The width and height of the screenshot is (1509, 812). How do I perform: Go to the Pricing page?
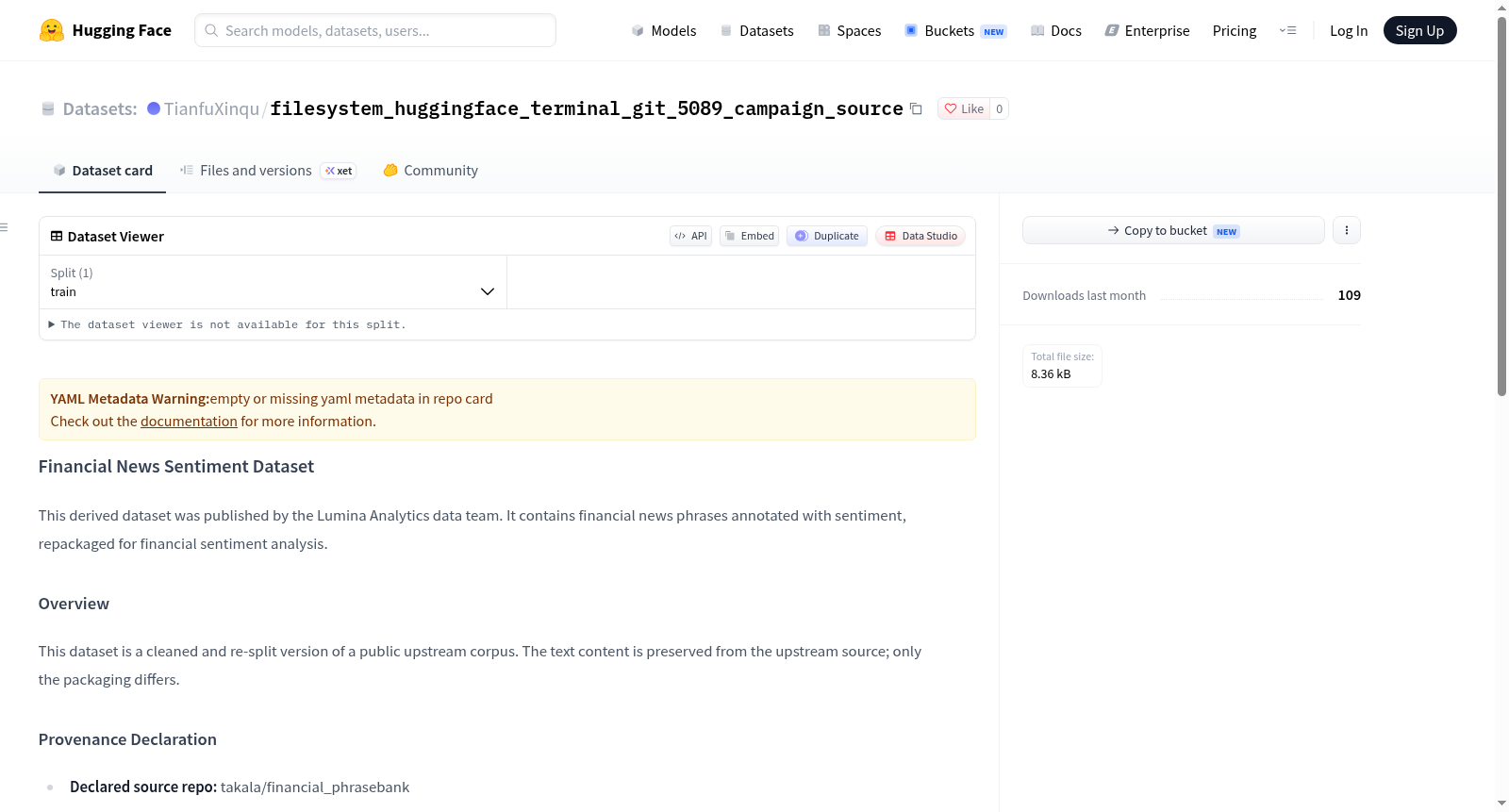coord(1235,30)
